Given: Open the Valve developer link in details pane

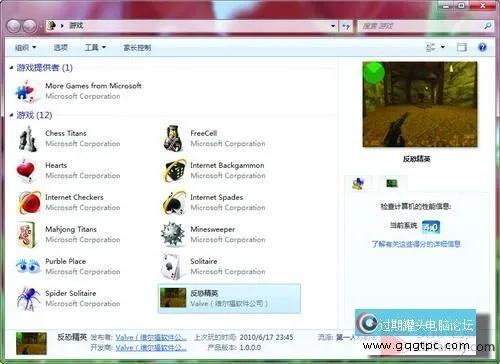Looking at the screenshot, I should (151, 348).
